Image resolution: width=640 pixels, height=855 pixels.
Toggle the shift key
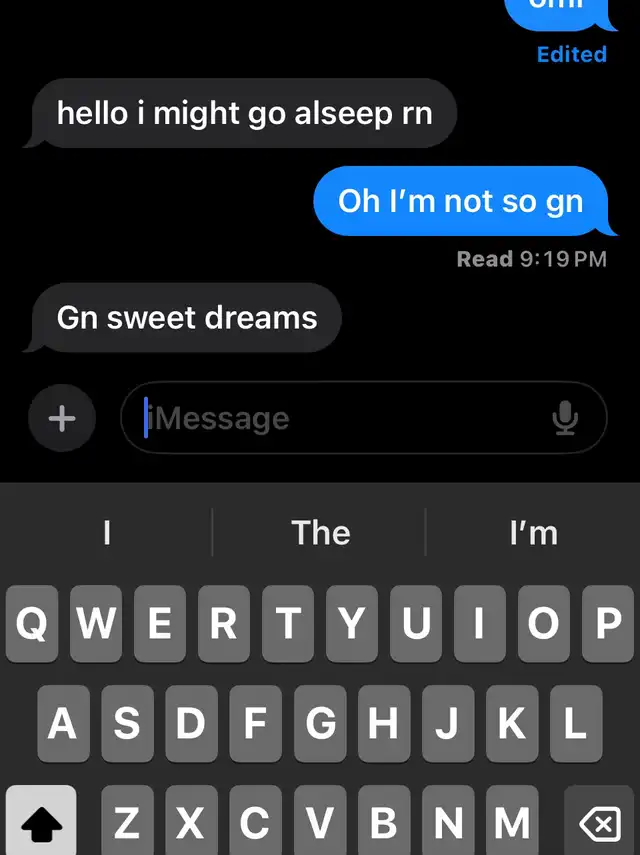[41, 823]
